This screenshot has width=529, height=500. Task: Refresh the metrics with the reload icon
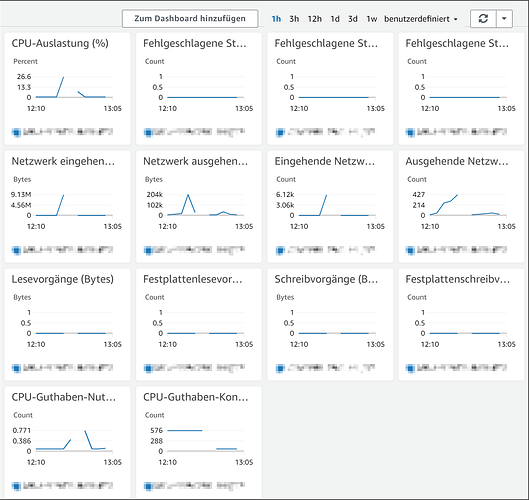483,19
